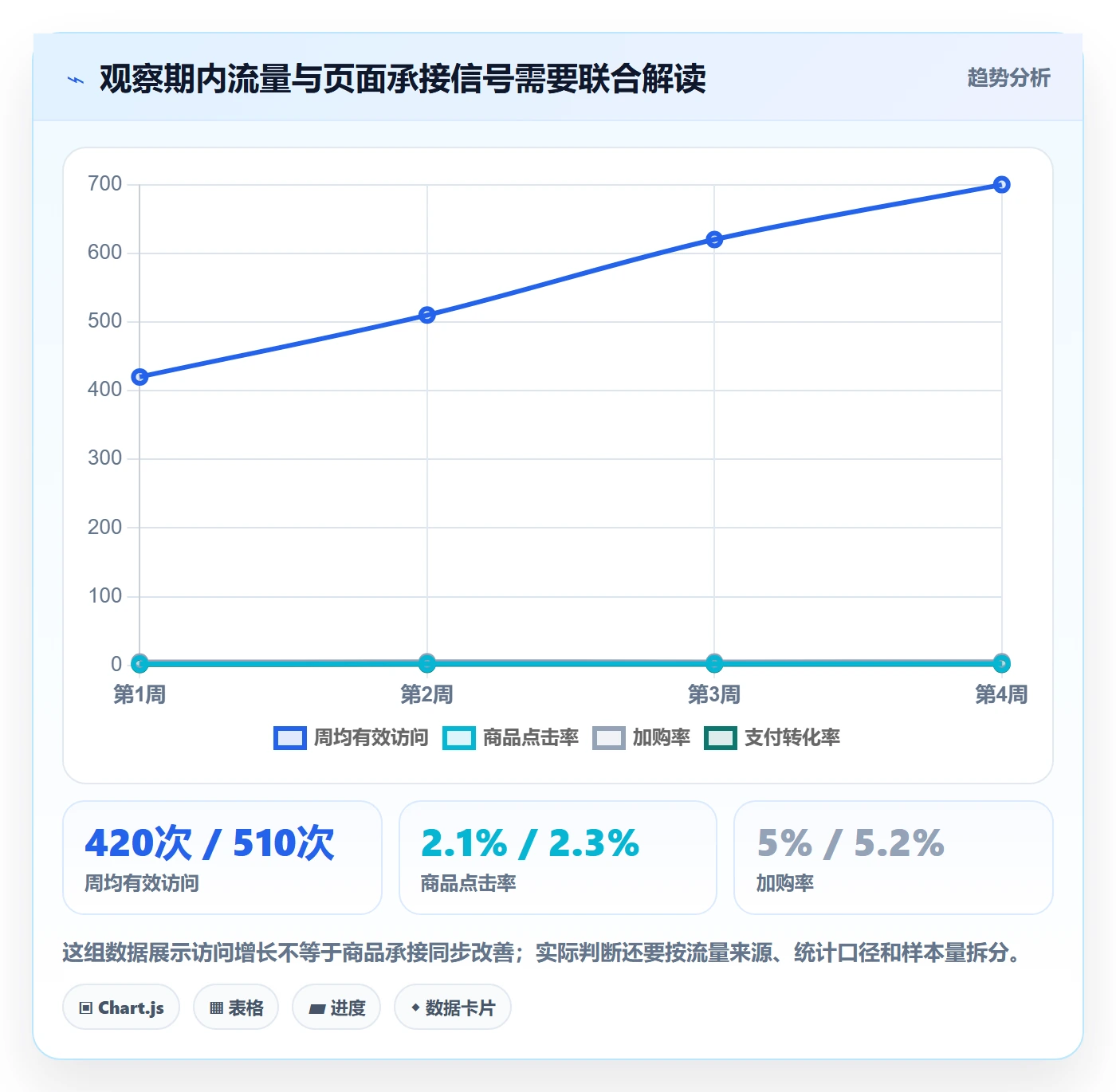The width and height of the screenshot is (1116, 1092).
Task: Click the title 观察期内流量与页面承接信号需要联合解读
Action: point(403,79)
